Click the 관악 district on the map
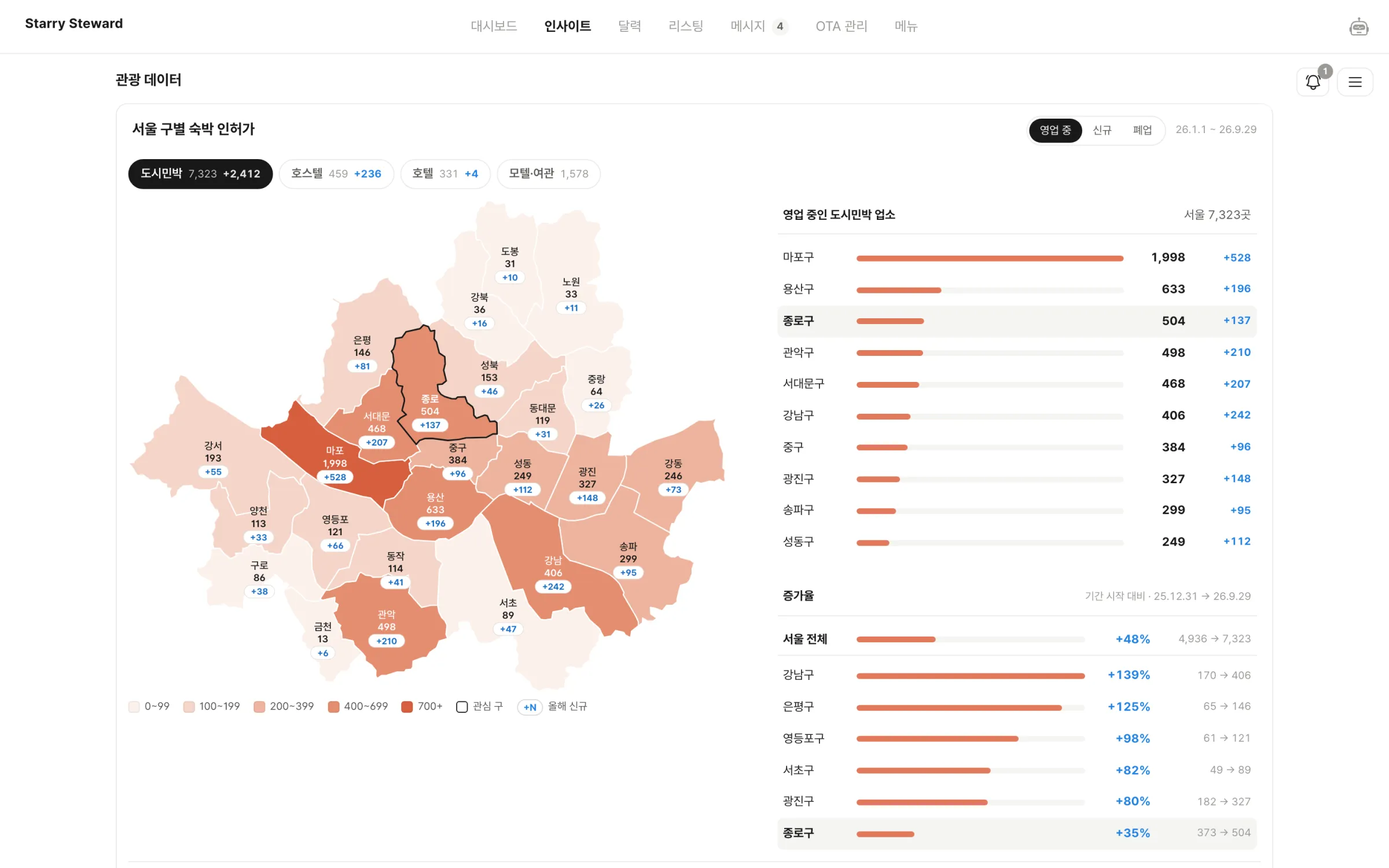The width and height of the screenshot is (1389, 868). 386,620
